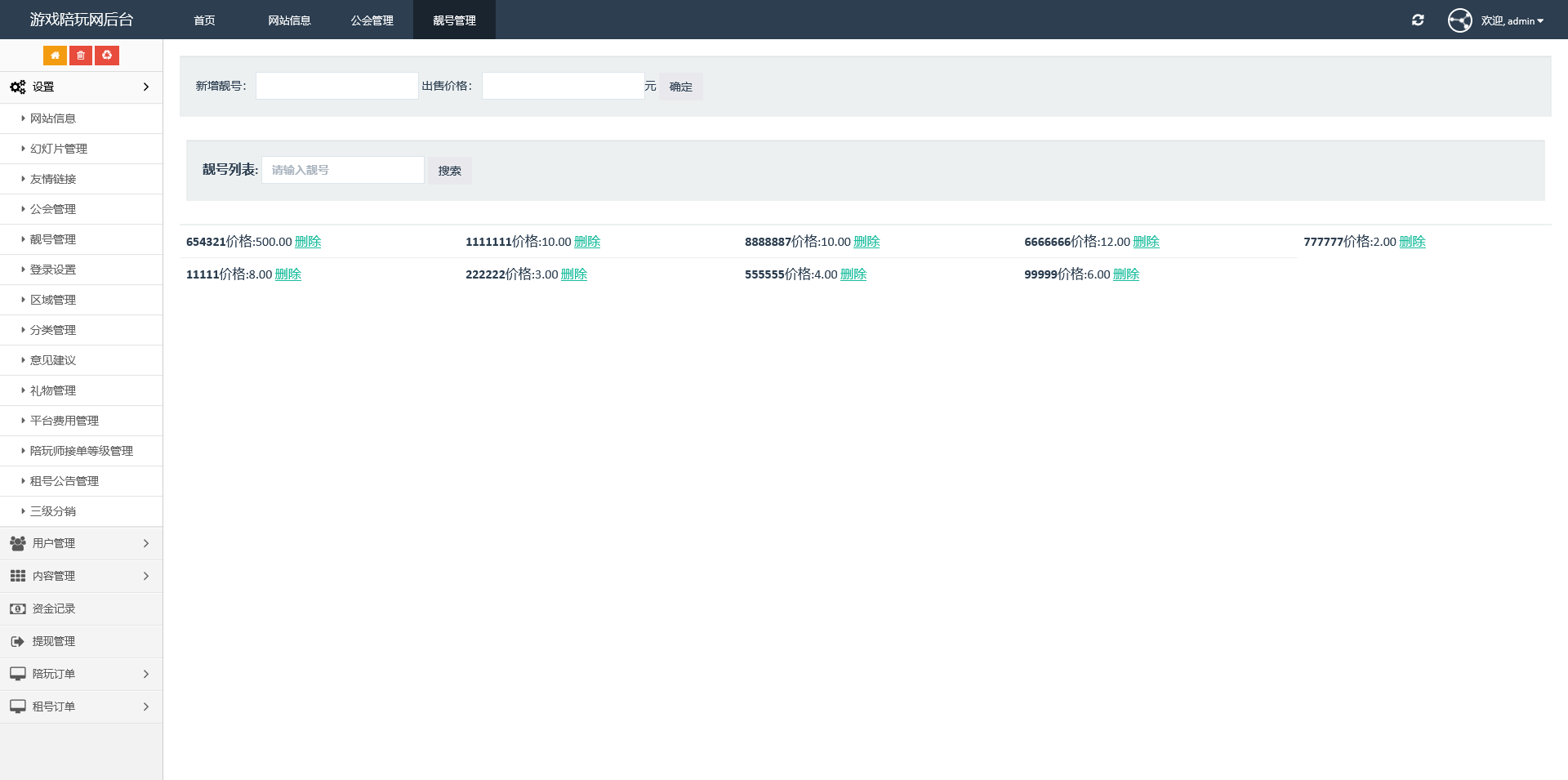Focus the 请输入靓号 search field
The width and height of the screenshot is (1568, 780).
(x=343, y=170)
